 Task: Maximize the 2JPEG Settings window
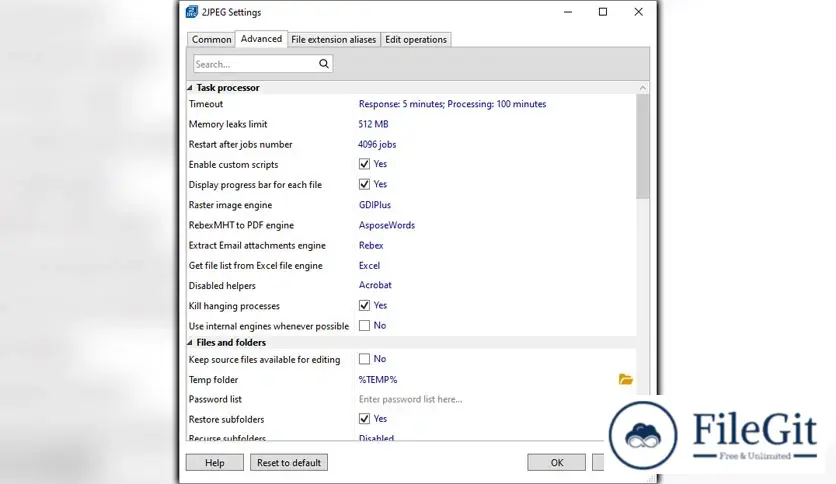pyautogui.click(x=603, y=12)
